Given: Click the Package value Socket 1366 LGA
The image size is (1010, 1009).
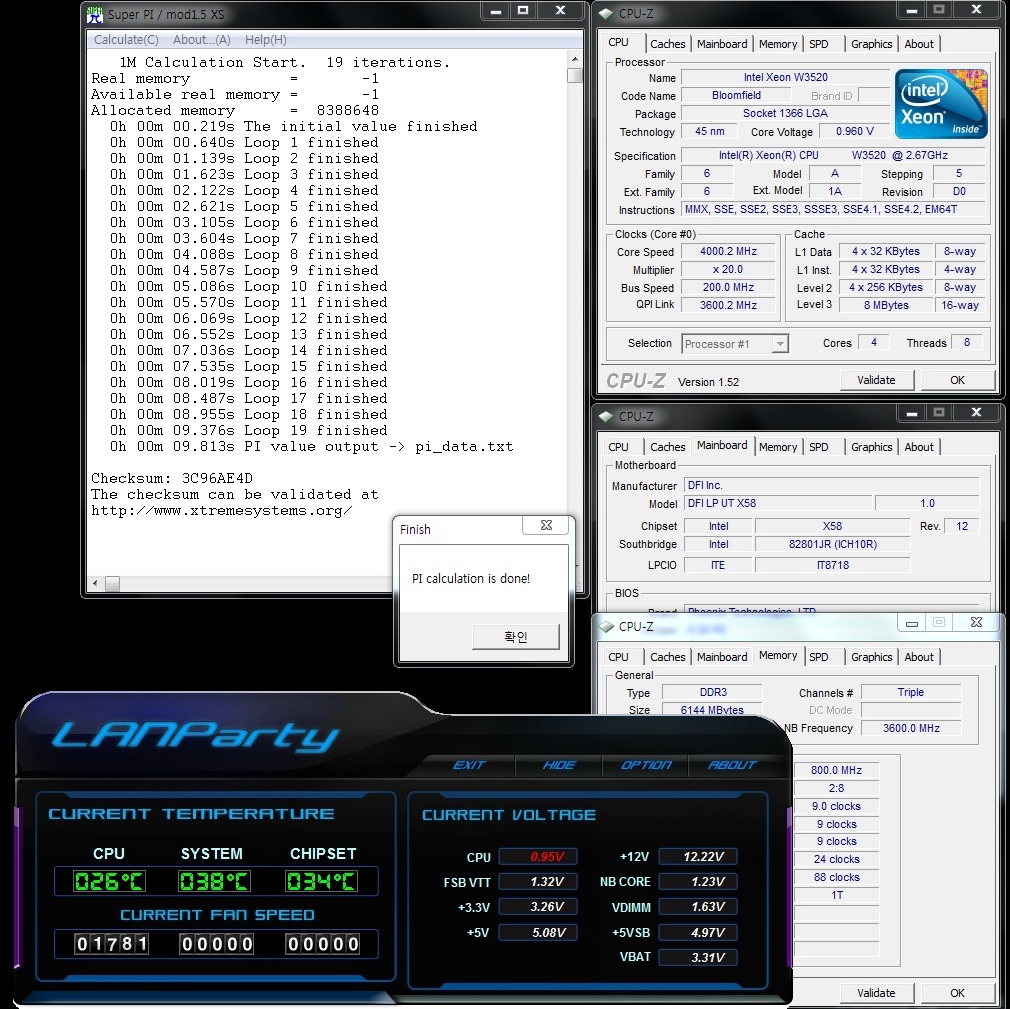Looking at the screenshot, I should (x=785, y=113).
